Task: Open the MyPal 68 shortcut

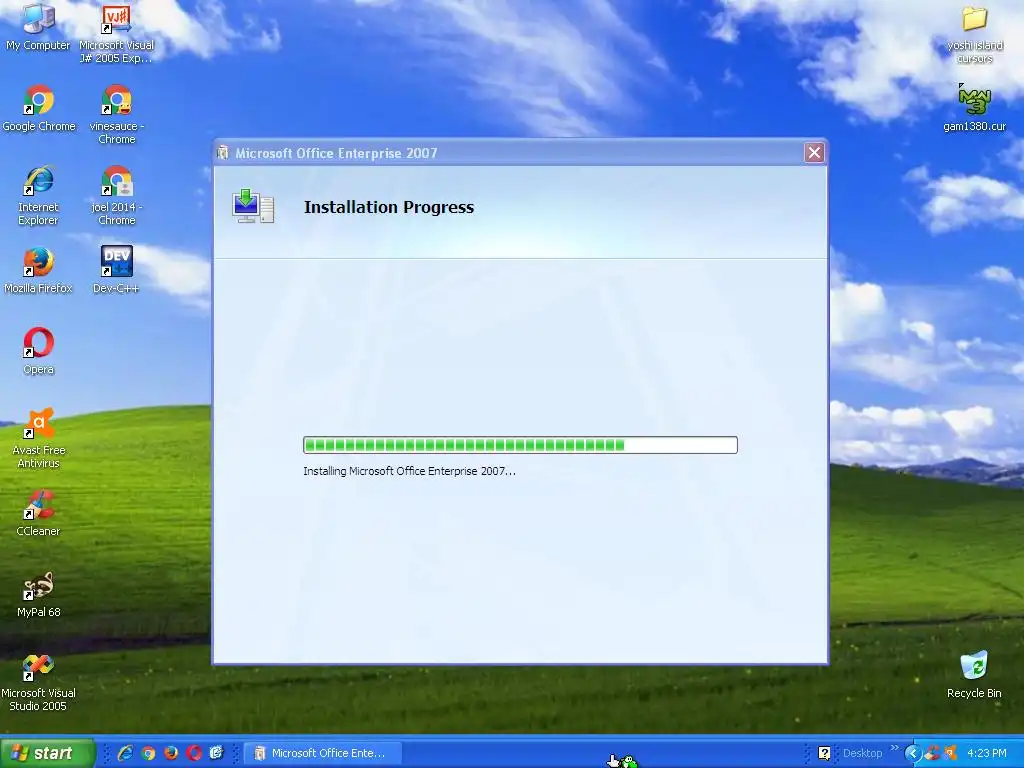Action: click(39, 594)
